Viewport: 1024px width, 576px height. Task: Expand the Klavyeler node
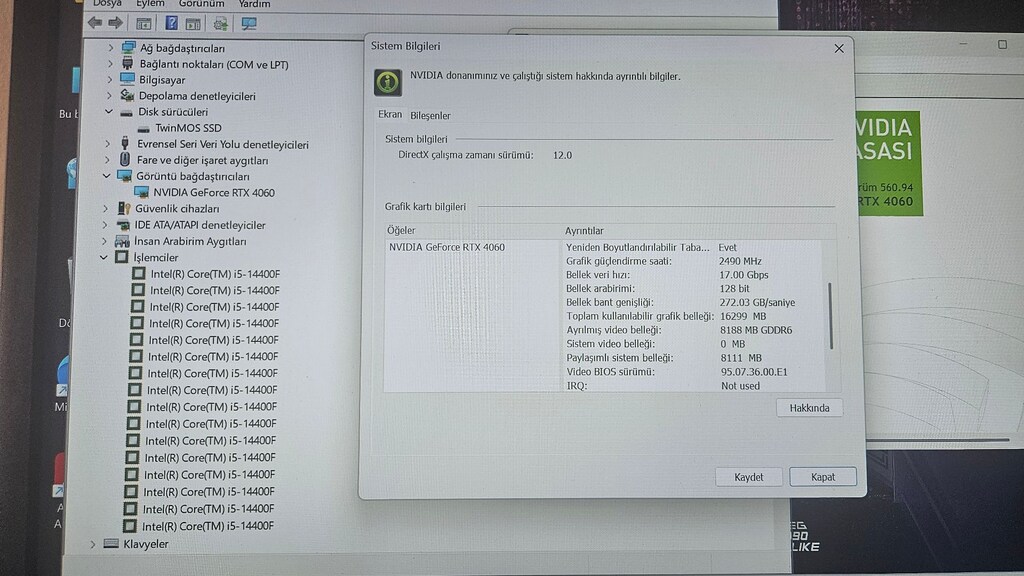coord(93,543)
